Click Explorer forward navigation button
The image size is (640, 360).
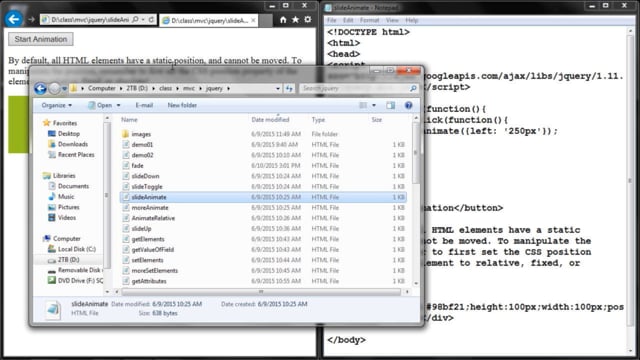[x=54, y=88]
